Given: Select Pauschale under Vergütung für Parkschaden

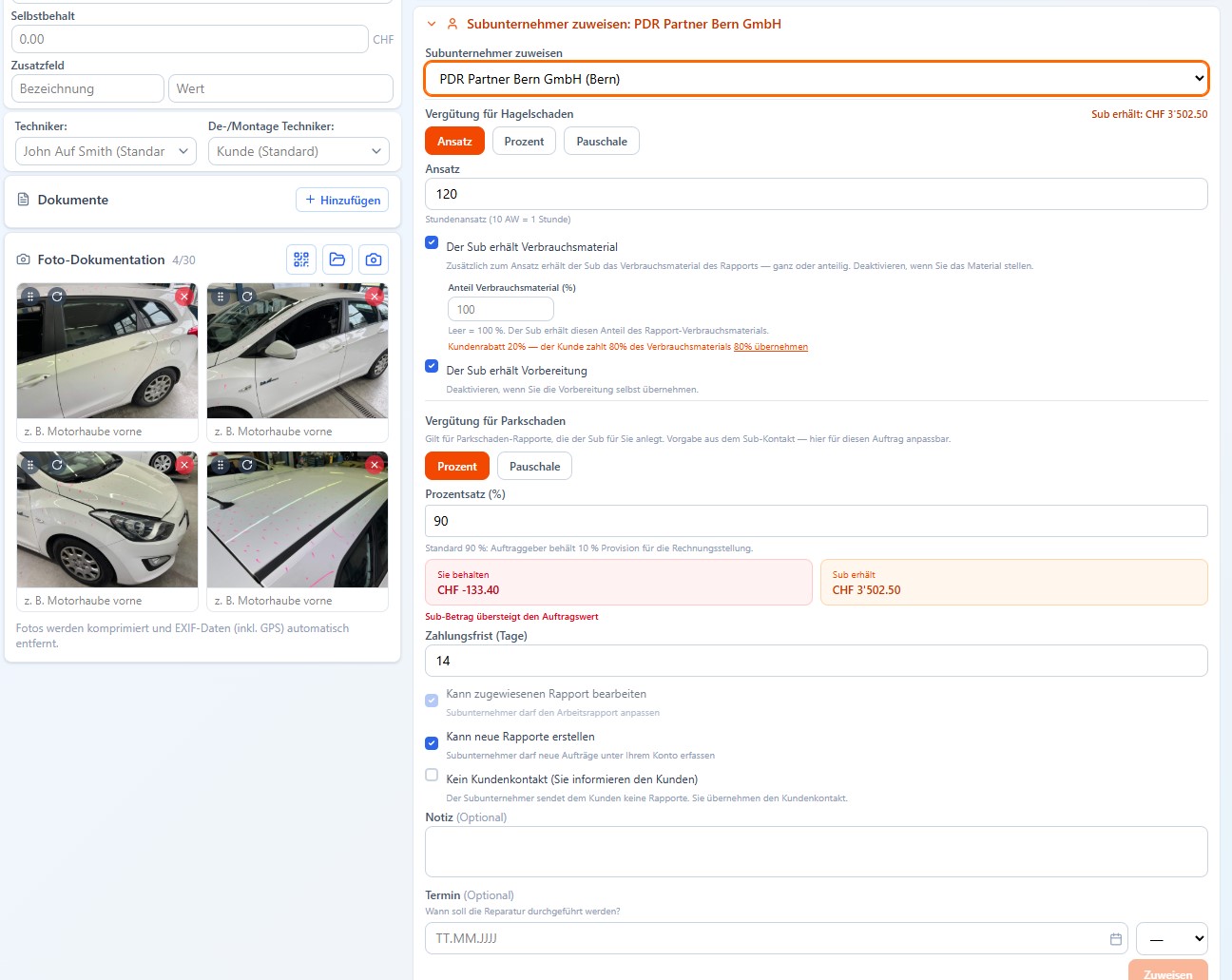Looking at the screenshot, I should coord(535,467).
